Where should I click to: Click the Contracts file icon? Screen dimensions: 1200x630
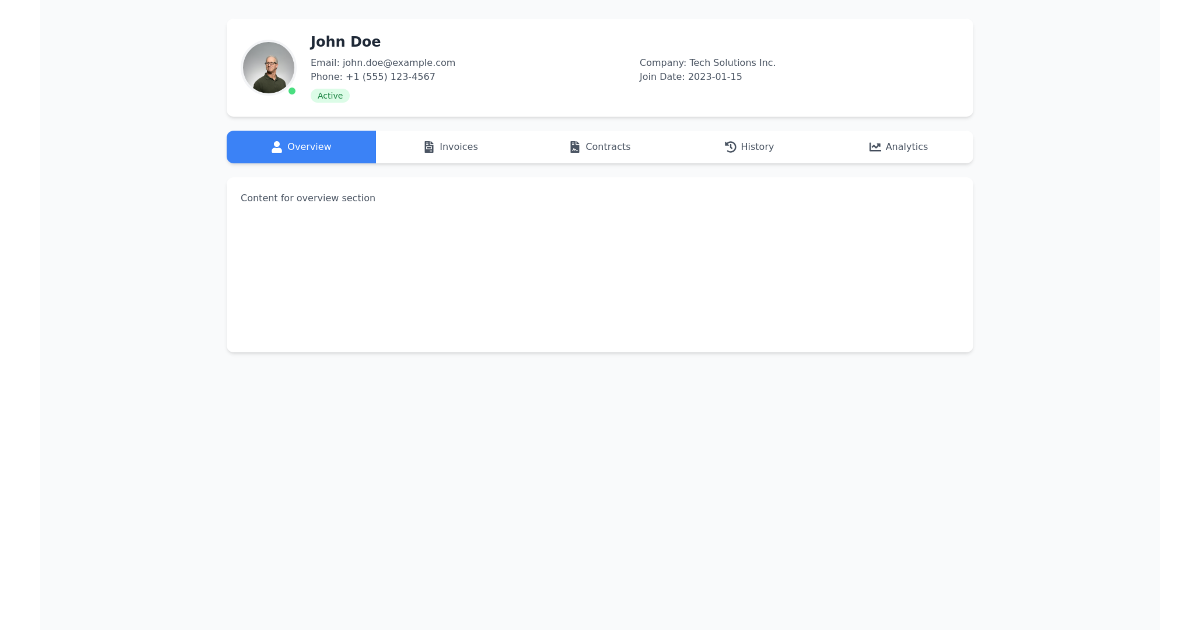[x=573, y=146]
